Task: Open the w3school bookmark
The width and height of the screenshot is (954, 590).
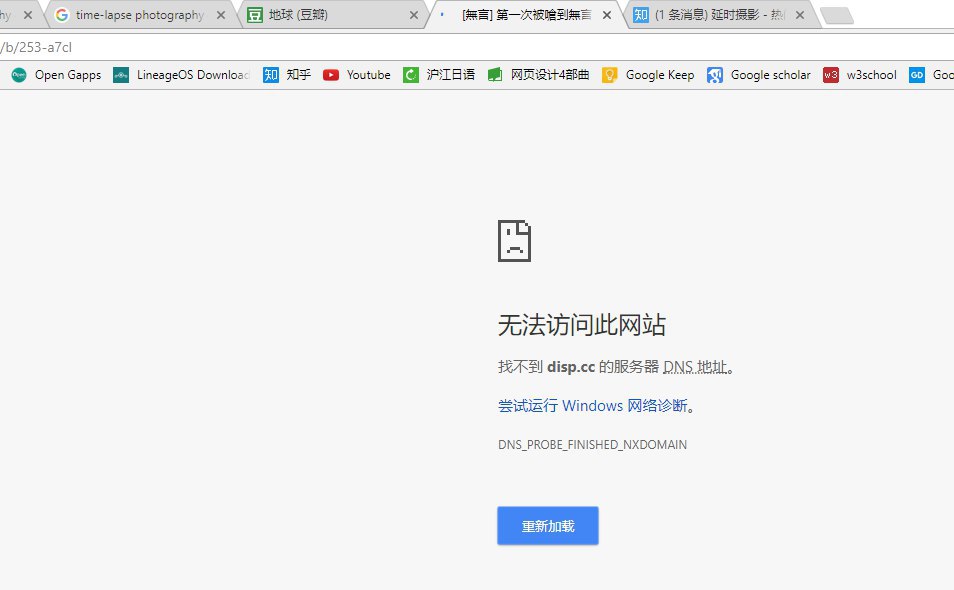Action: point(860,75)
